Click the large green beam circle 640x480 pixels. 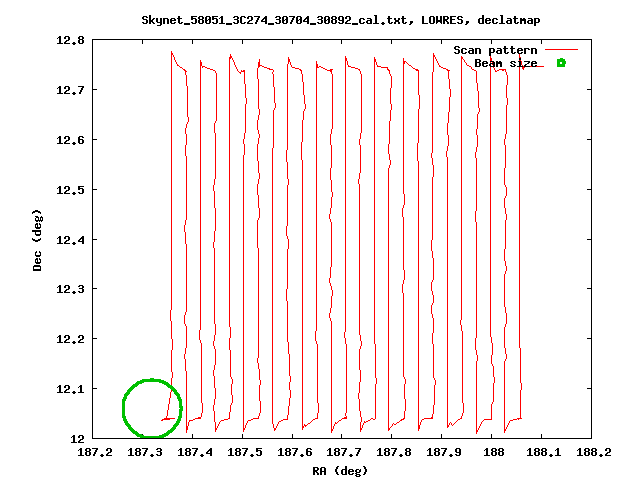pyautogui.click(x=152, y=408)
